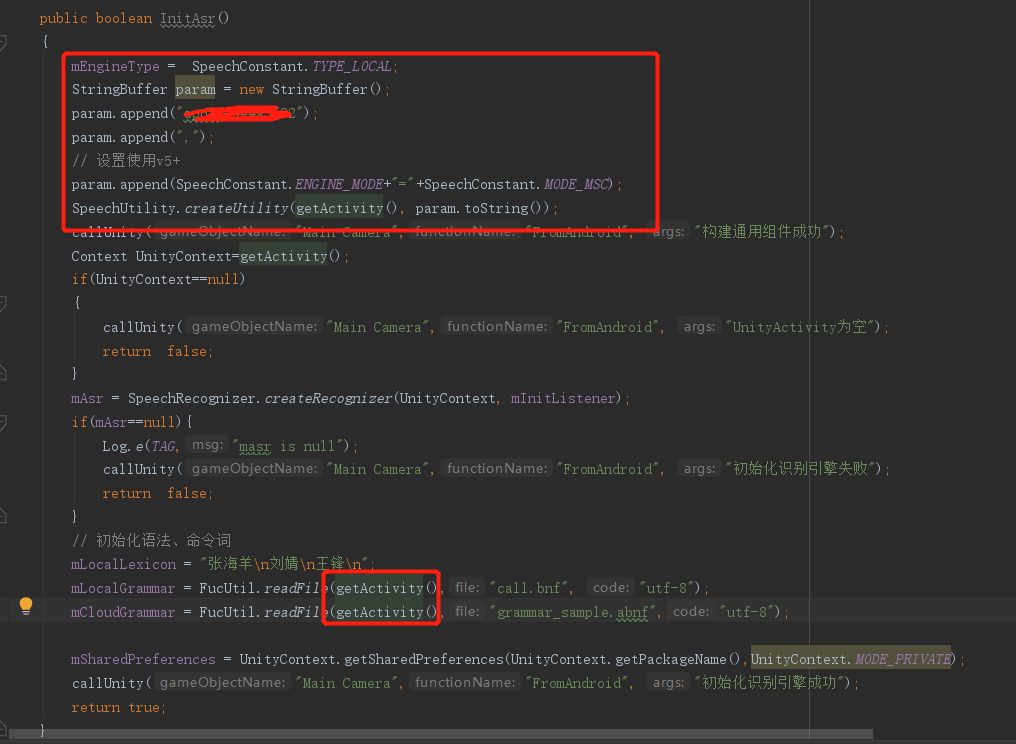
Task: Click the createUtility method call
Action: (x=236, y=208)
